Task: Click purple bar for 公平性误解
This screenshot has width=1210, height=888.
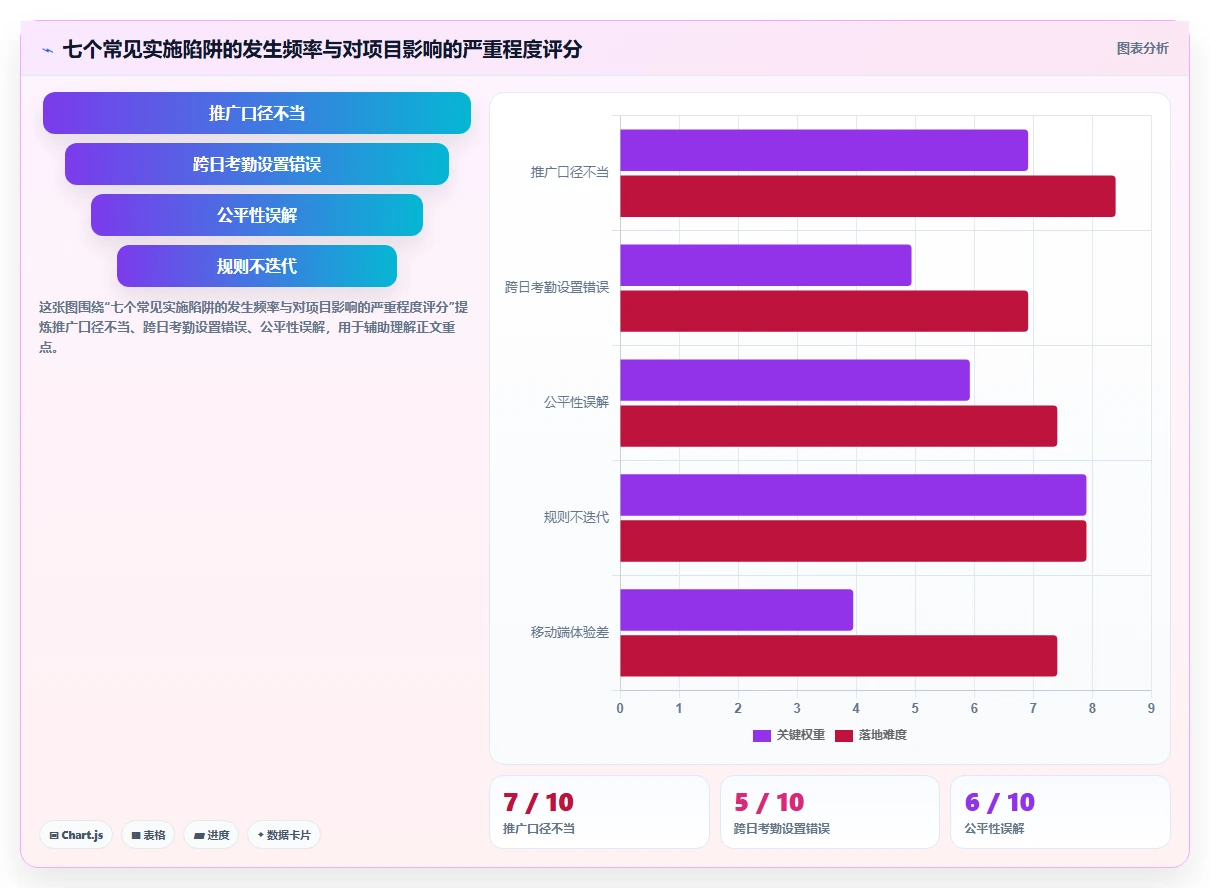Action: [795, 380]
